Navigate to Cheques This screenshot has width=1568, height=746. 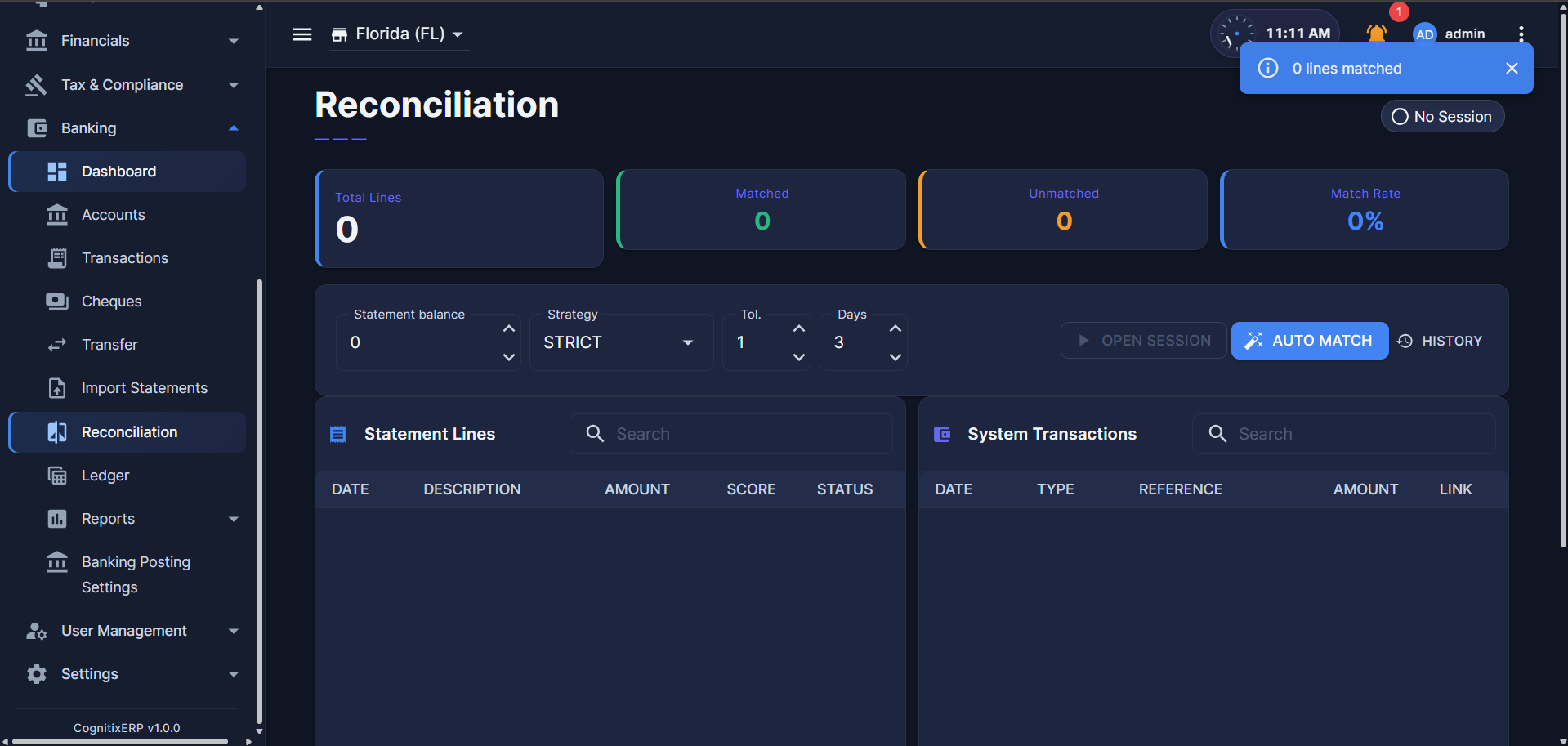coord(127,302)
